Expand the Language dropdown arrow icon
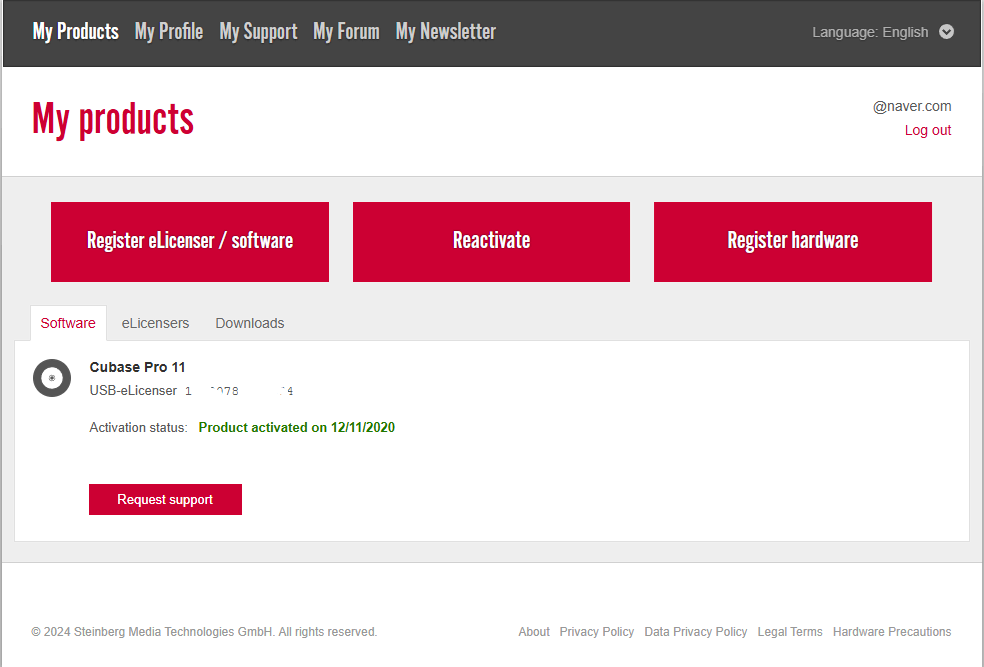984x667 pixels. [x=946, y=32]
